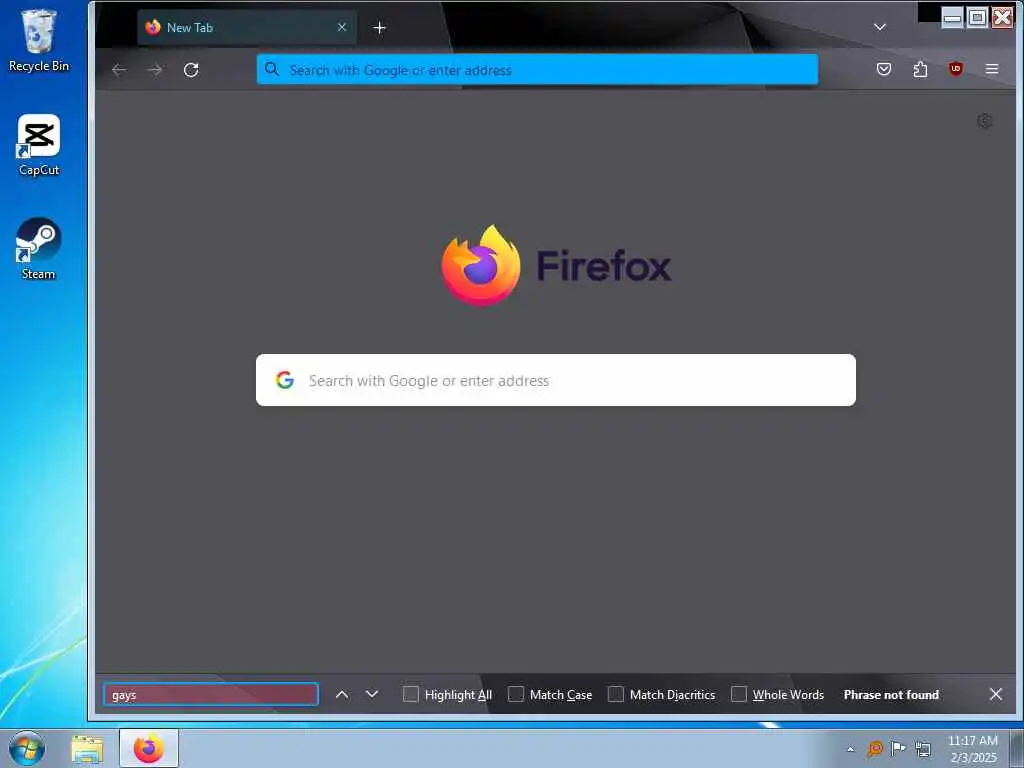Open the Save to Pocket icon
The height and width of the screenshot is (768, 1024).
click(x=884, y=69)
